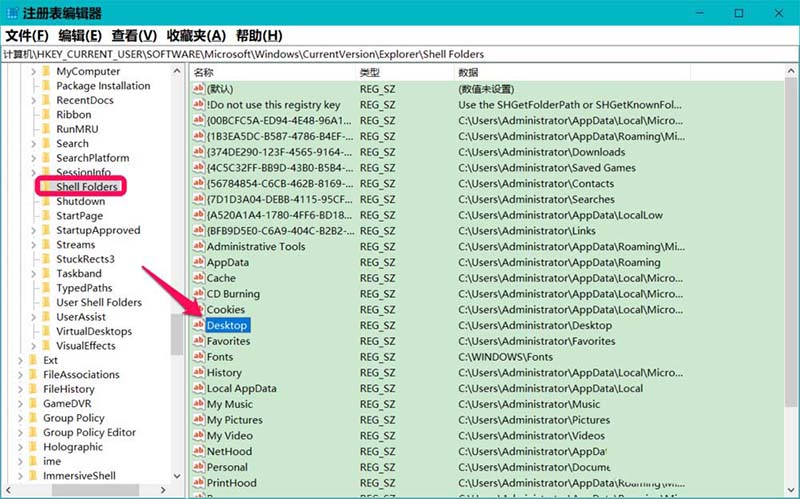Click the C:\WINDOWS\Fonts data cell

pyautogui.click(x=506, y=357)
